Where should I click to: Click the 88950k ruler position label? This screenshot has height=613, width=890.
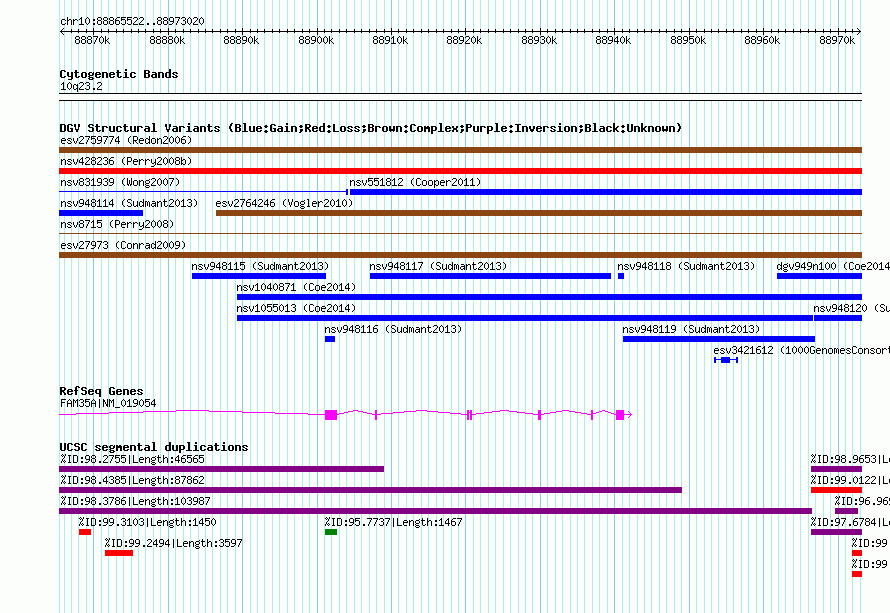(x=688, y=40)
